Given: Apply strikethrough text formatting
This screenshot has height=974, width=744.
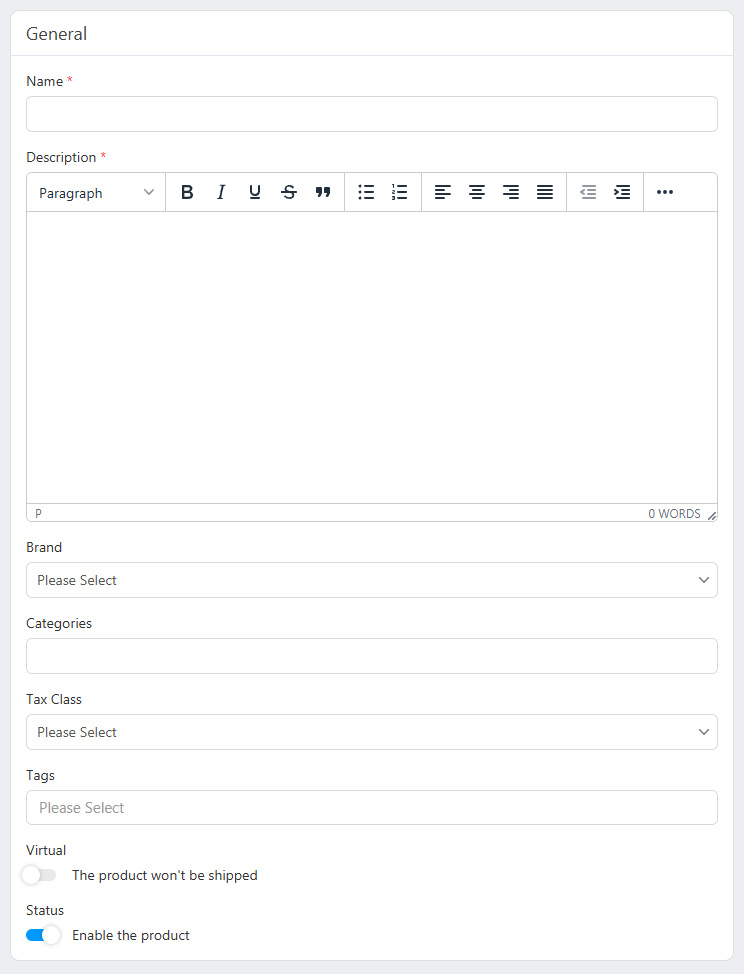Looking at the screenshot, I should [289, 192].
